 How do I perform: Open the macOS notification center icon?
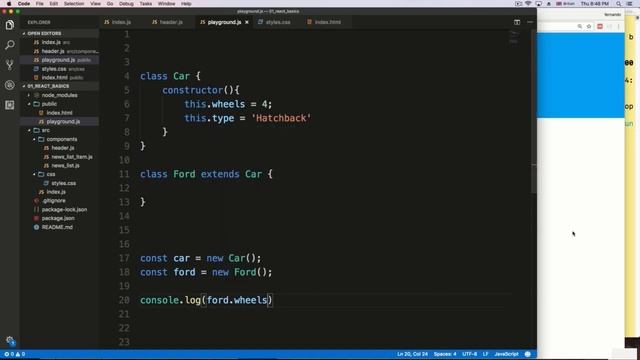629,4
